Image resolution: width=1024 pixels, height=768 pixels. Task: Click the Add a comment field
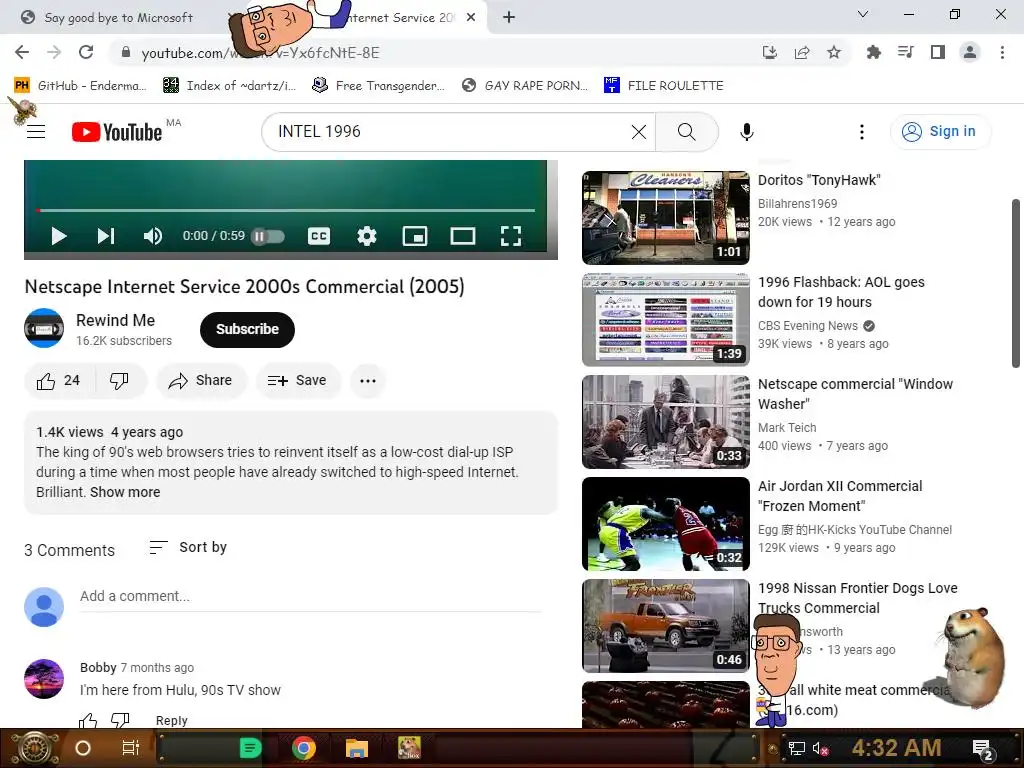coord(310,597)
